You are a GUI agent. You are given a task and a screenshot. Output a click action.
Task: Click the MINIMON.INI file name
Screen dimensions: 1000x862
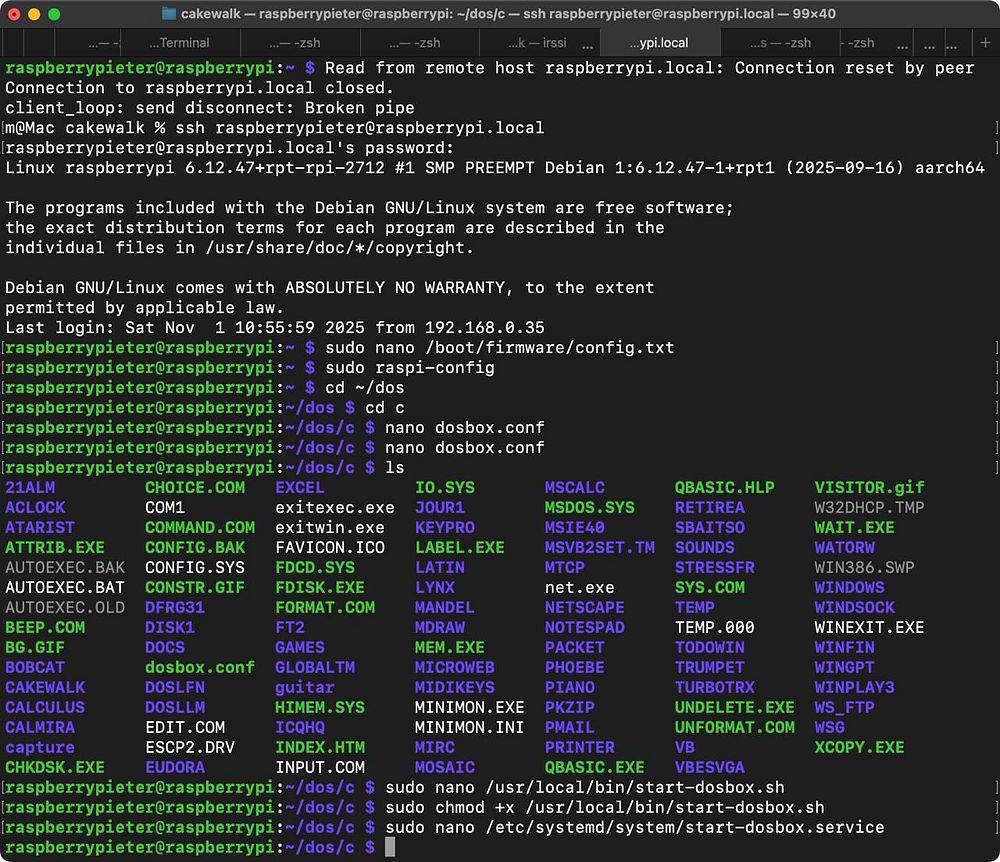pyautogui.click(x=469, y=727)
